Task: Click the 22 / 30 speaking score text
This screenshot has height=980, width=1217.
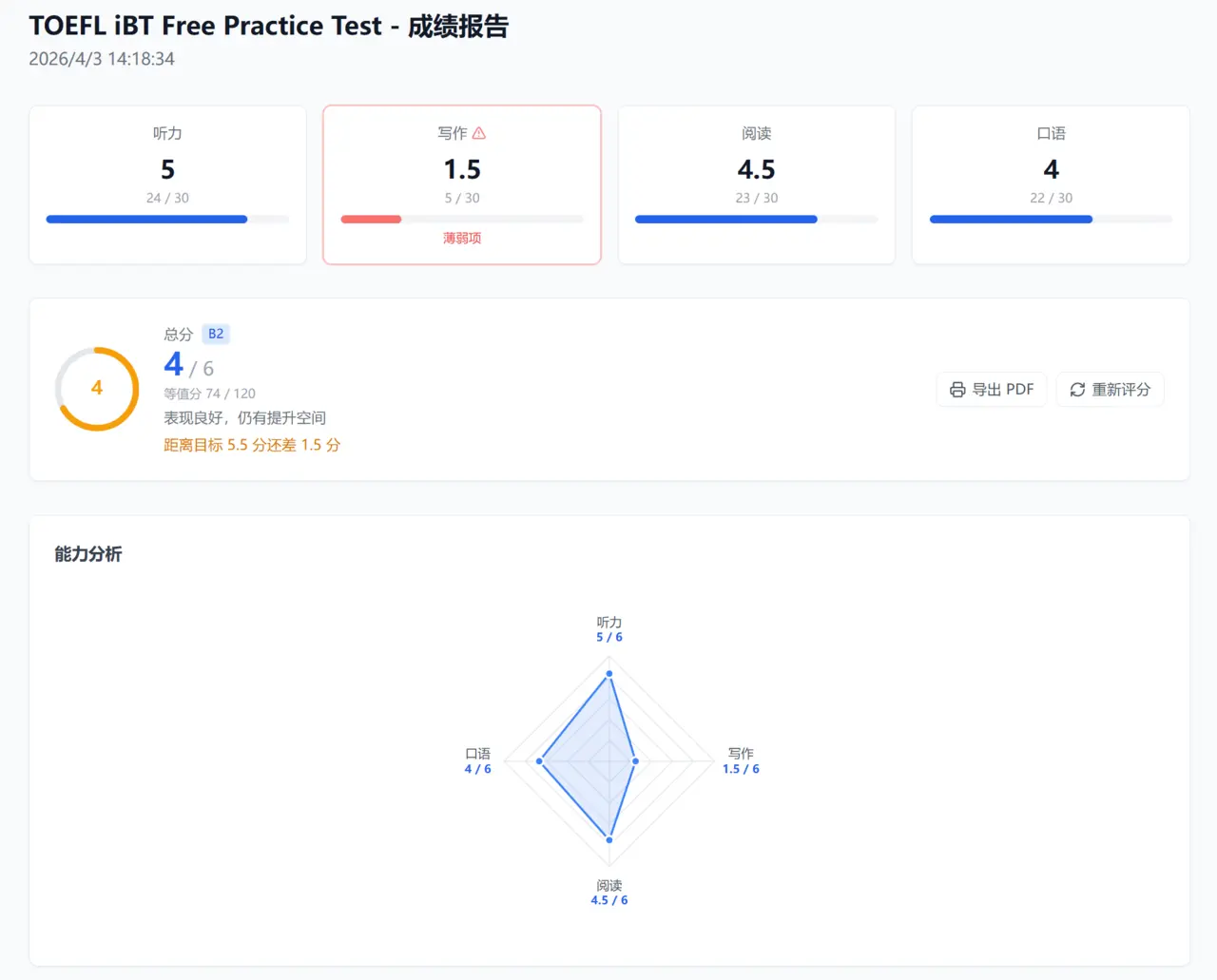Action: (x=1051, y=198)
